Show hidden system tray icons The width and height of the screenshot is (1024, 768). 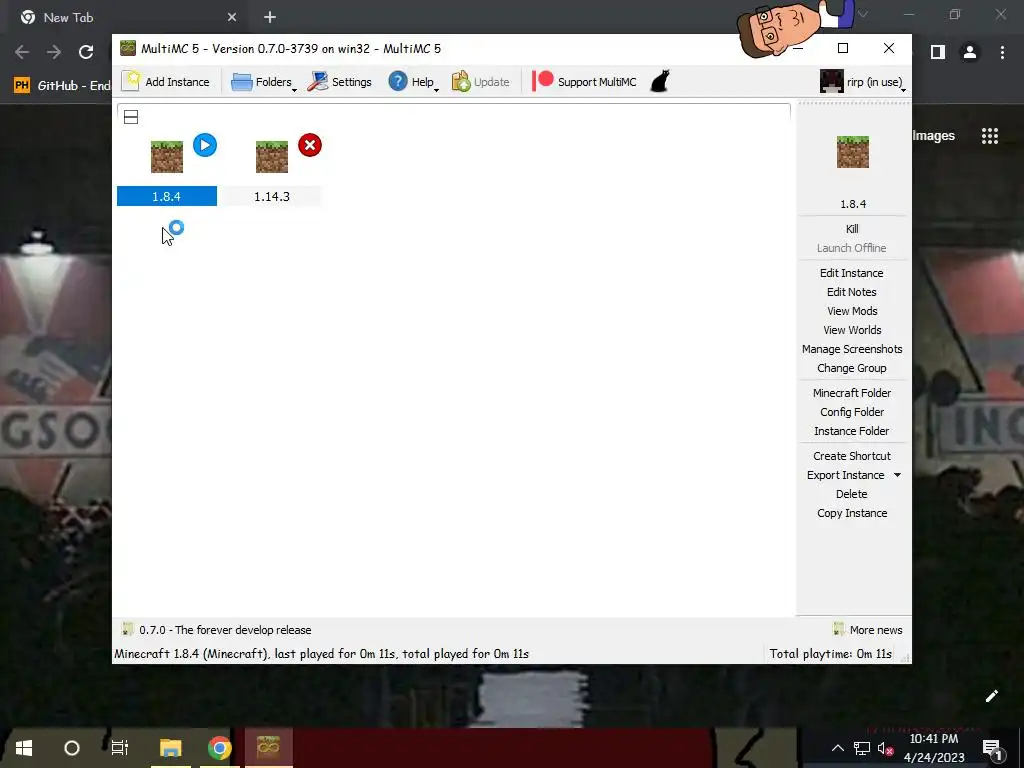coord(837,748)
